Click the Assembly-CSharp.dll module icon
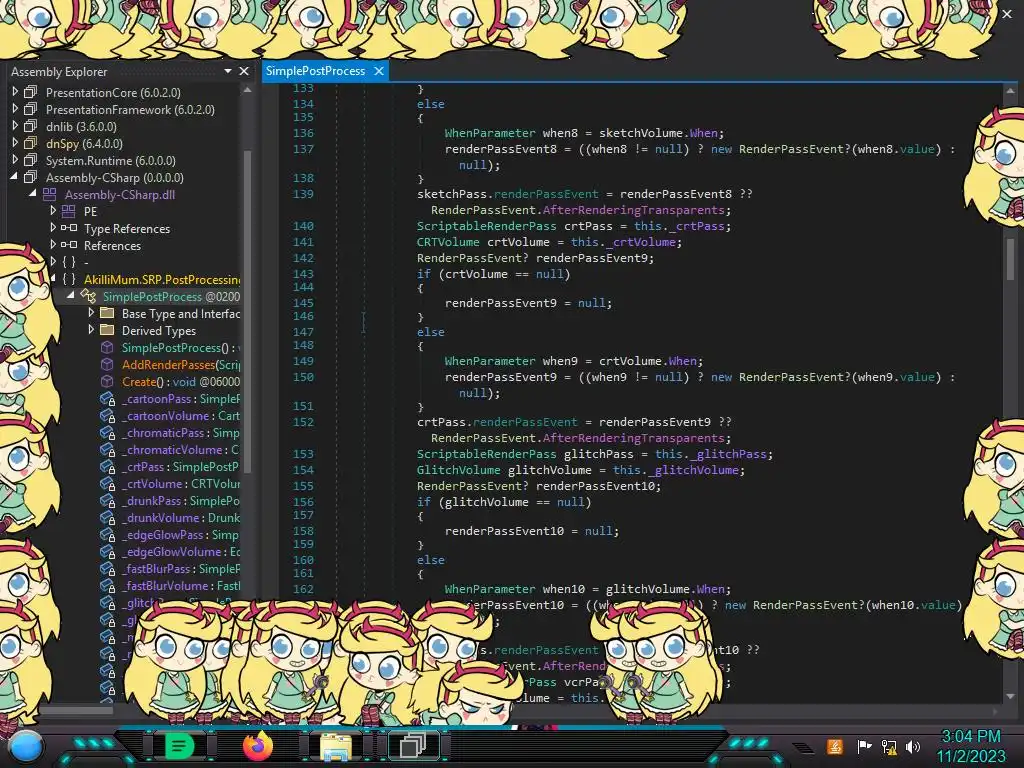1024x768 pixels. point(50,194)
